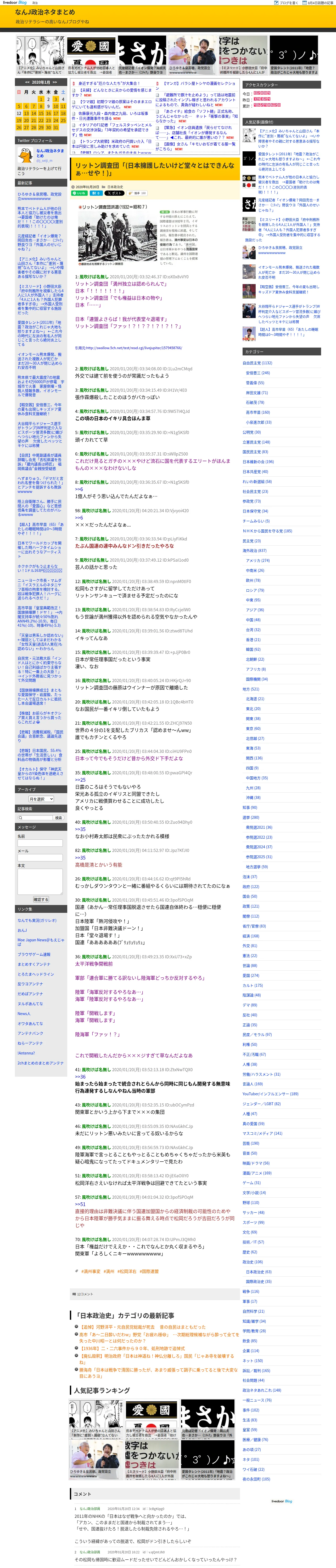Open ブラウザゲーム速報 link
This screenshot has height=1568, width=336.
[33, 954]
